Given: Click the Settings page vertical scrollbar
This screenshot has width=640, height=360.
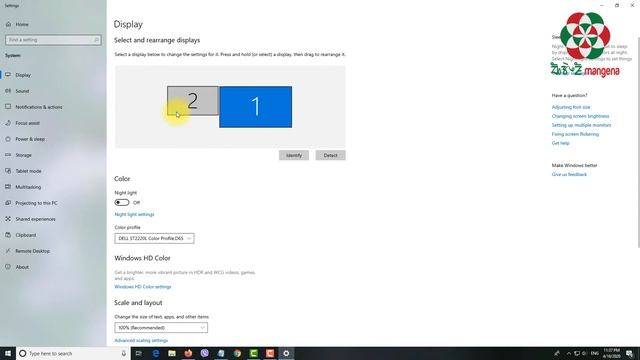Looking at the screenshot, I should point(638,142).
